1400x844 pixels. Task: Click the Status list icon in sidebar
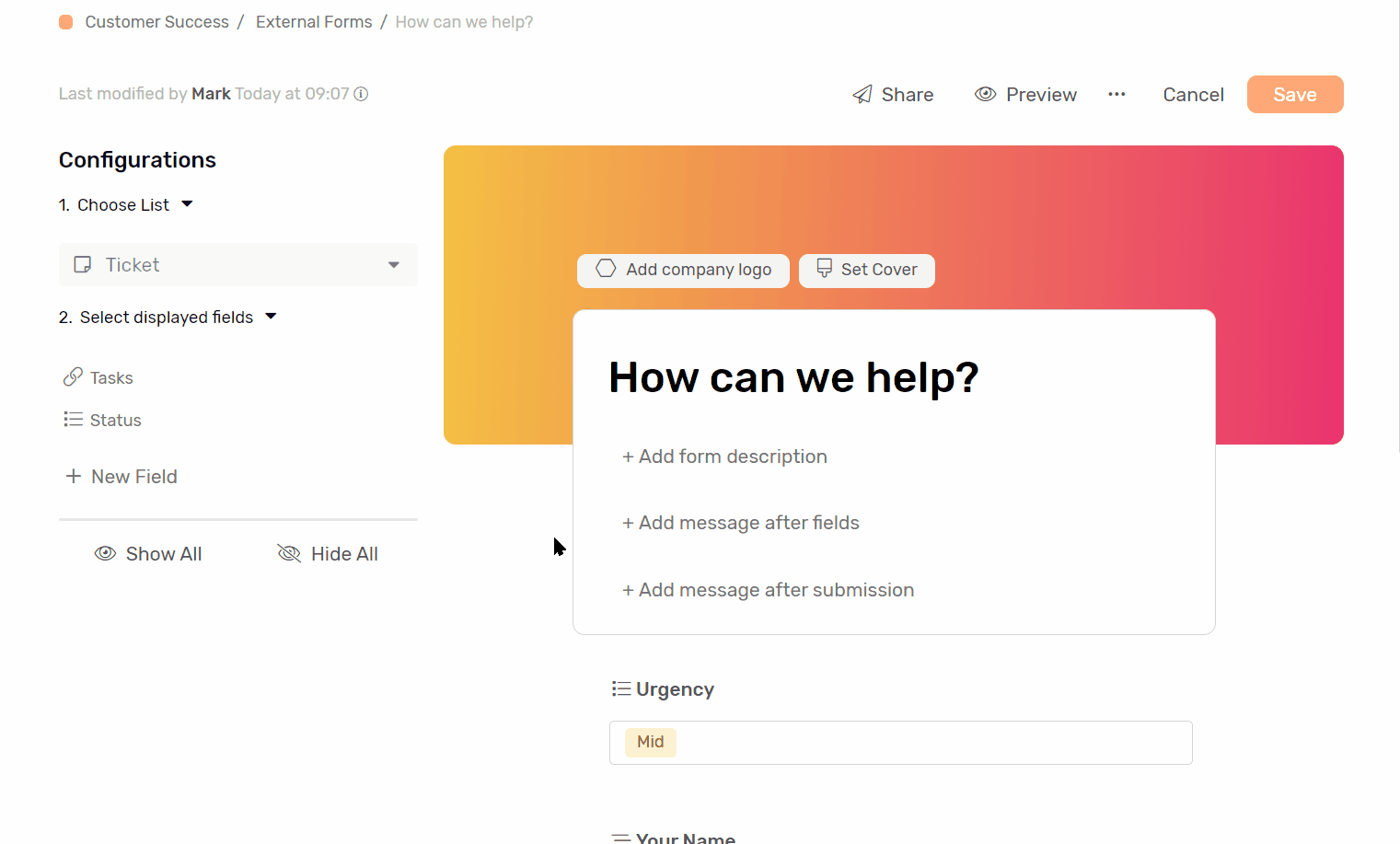[74, 419]
